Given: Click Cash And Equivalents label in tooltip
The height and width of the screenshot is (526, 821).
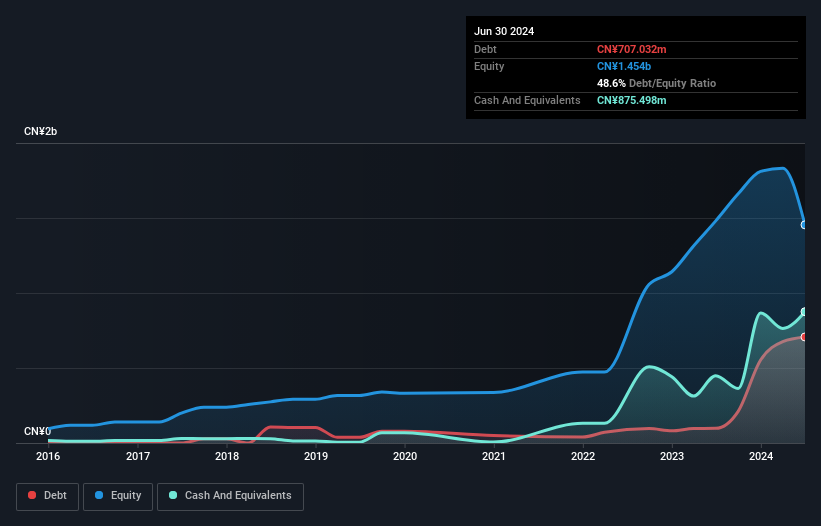Looking at the screenshot, I should (527, 100).
